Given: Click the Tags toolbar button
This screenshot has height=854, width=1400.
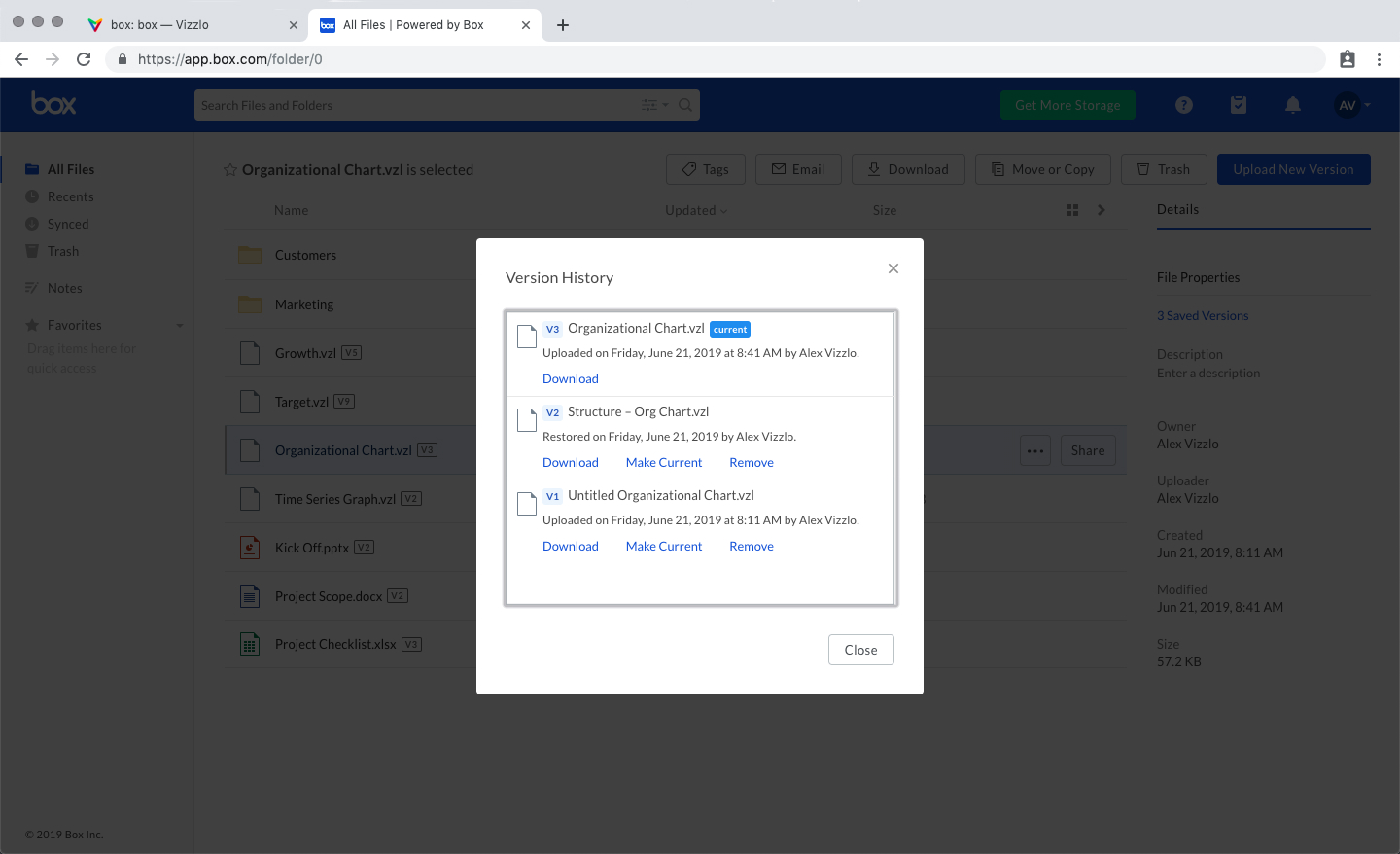Looking at the screenshot, I should (x=705, y=169).
